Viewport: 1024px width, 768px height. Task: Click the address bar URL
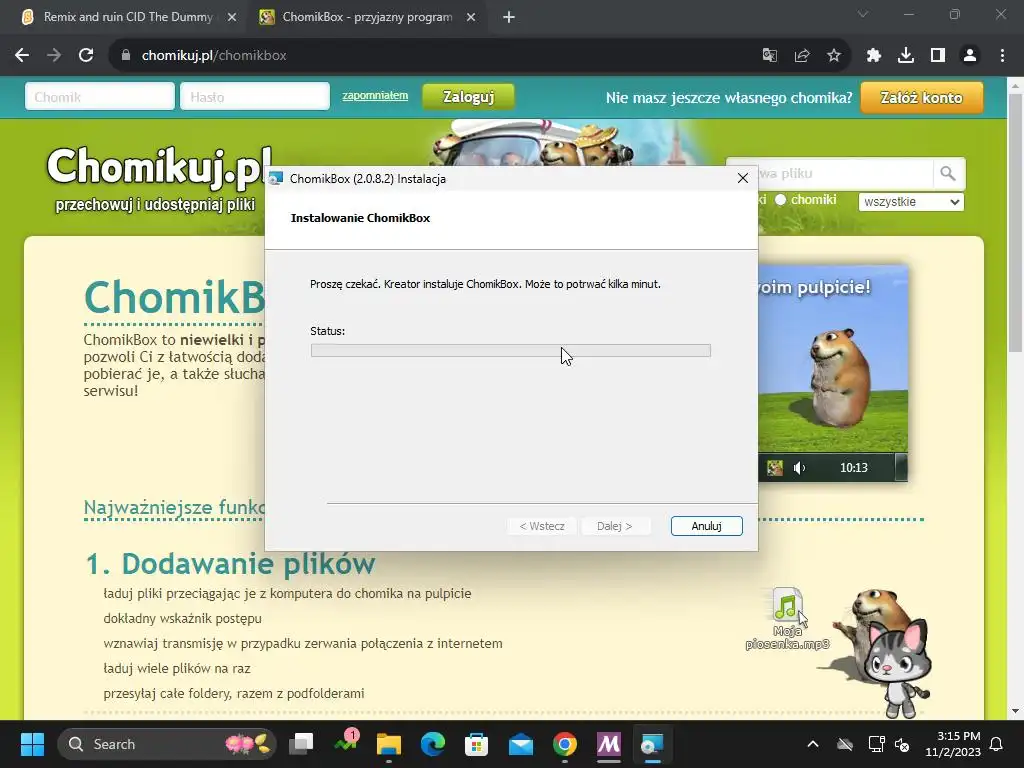click(214, 56)
